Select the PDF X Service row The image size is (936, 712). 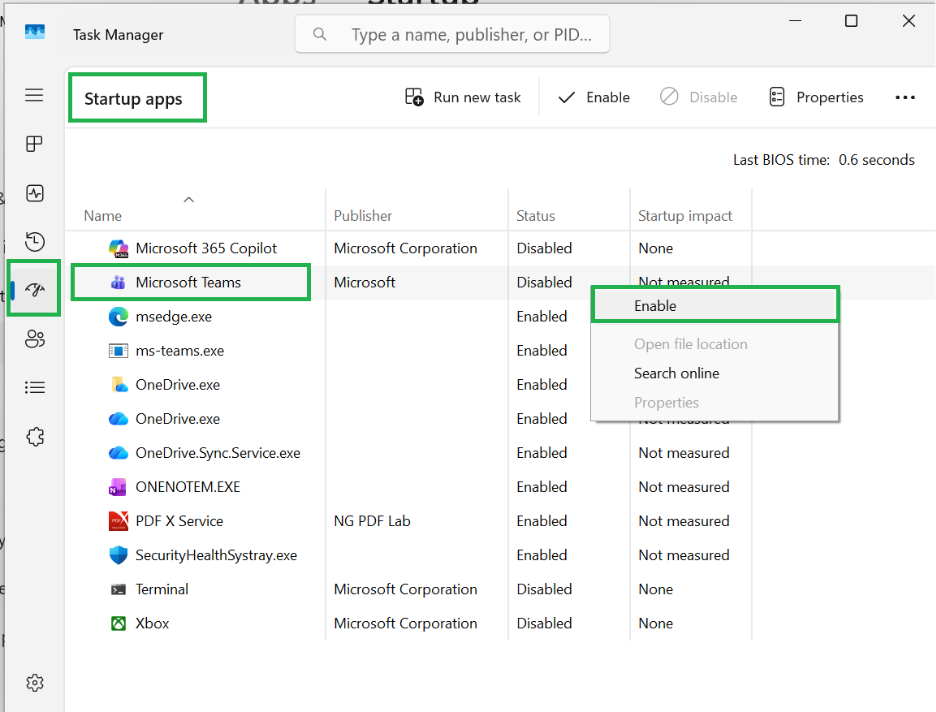pos(408,521)
